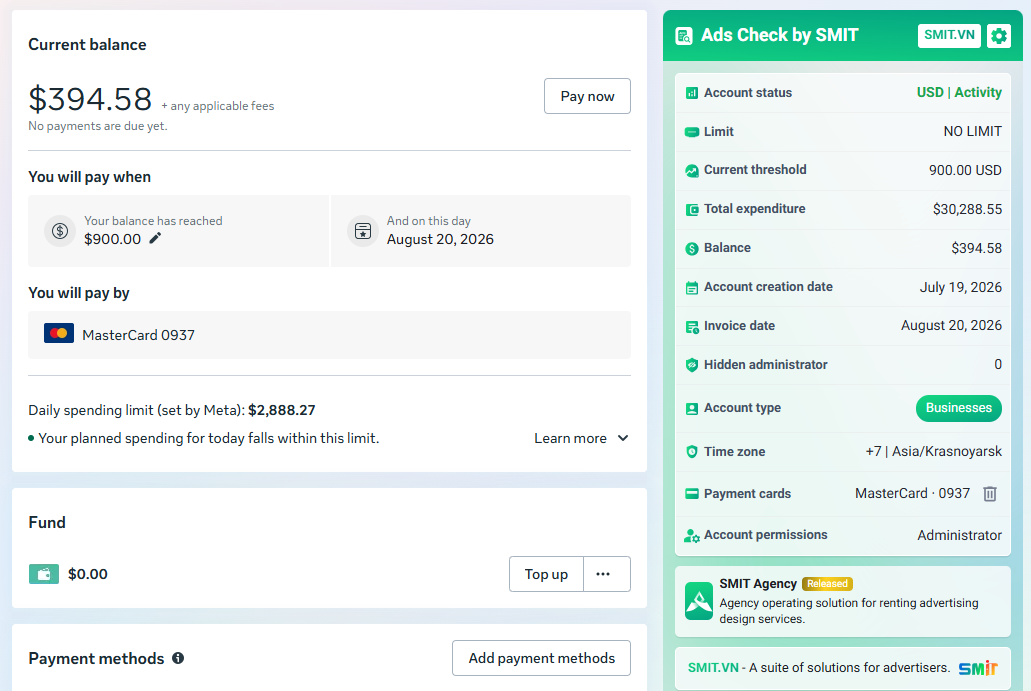The width and height of the screenshot is (1031, 691).
Task: Click the '$0.00' Fund amount
Action: [87, 574]
